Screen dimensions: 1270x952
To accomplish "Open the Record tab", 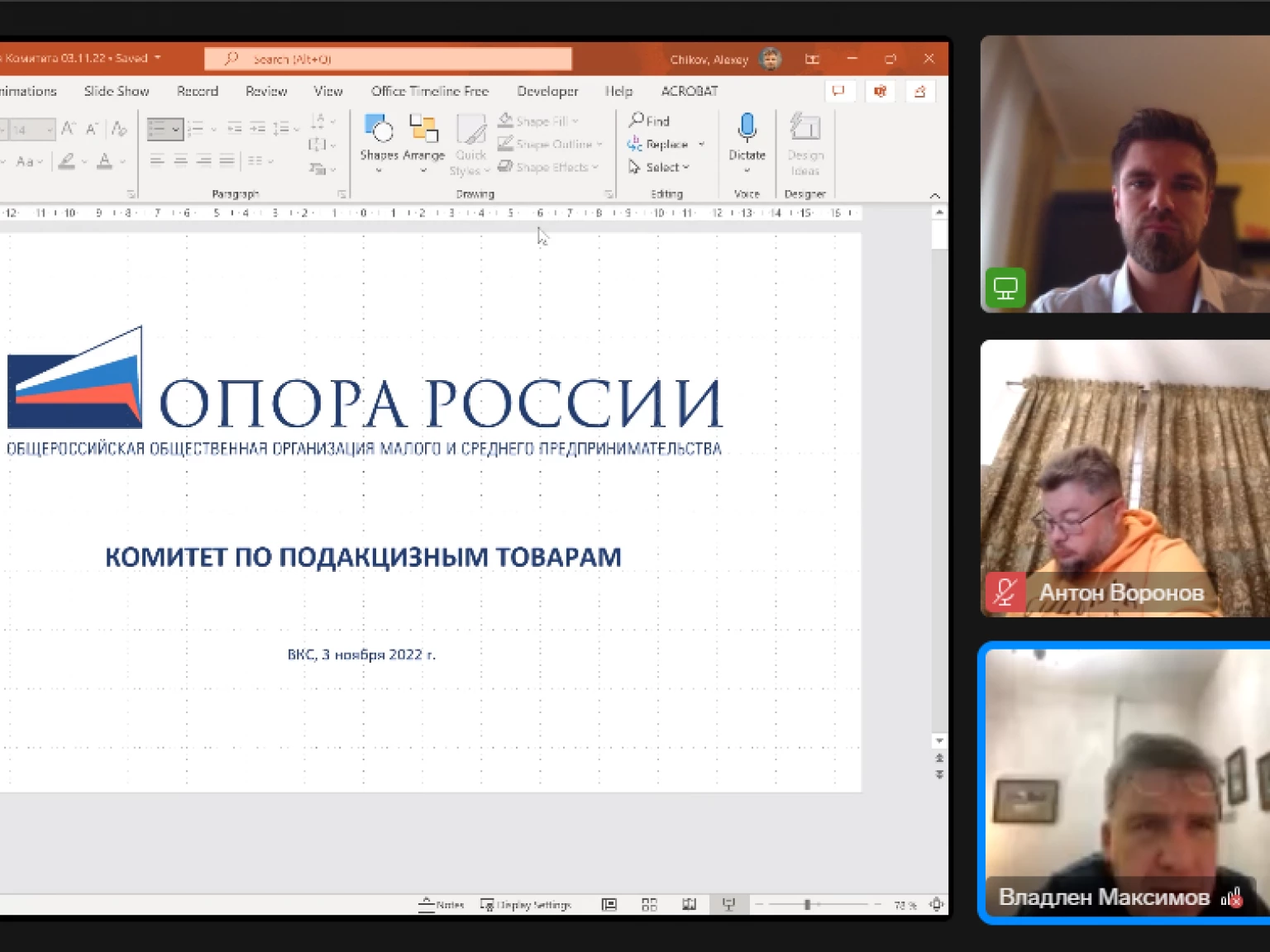I will point(198,91).
